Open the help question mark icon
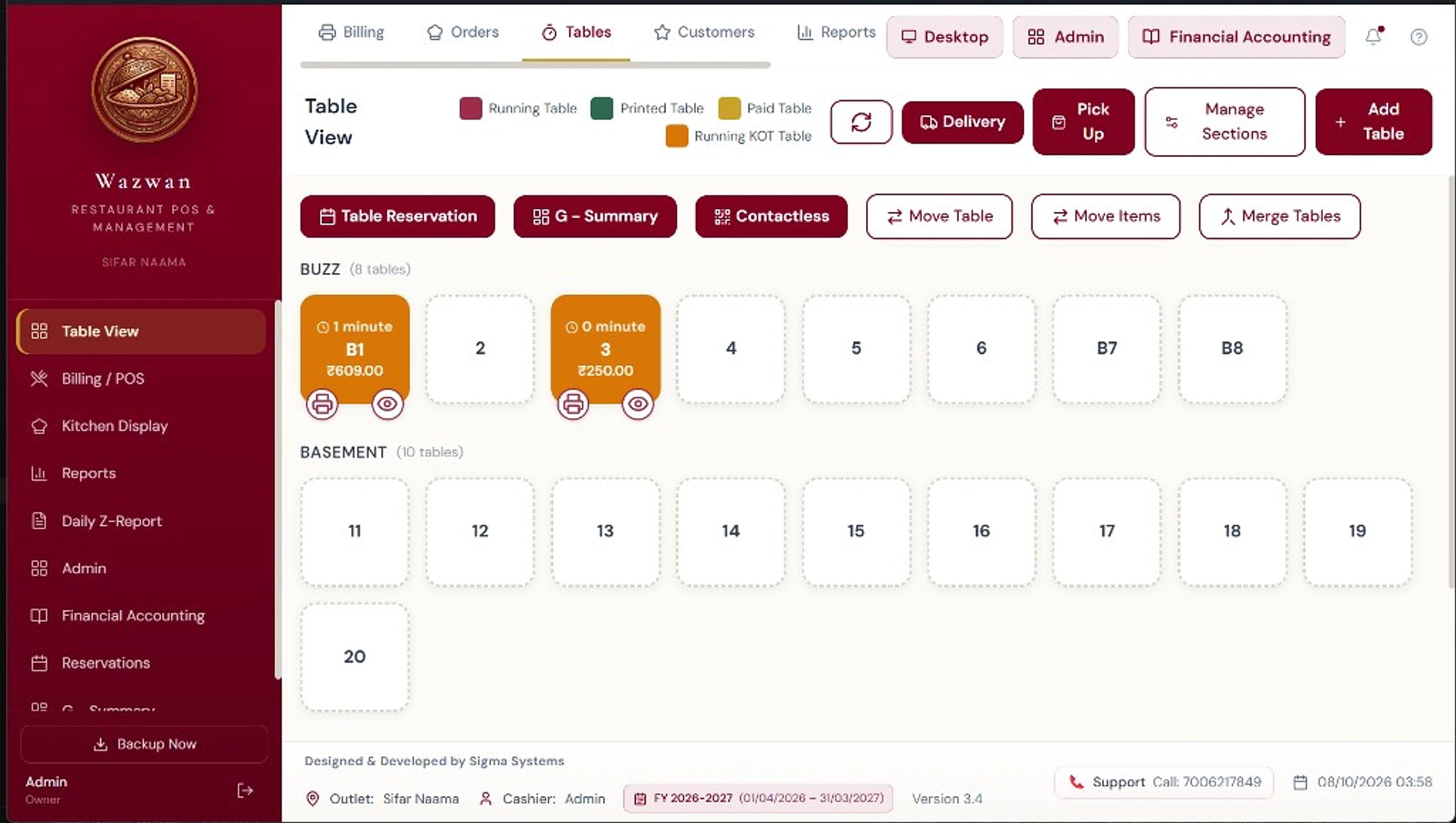This screenshot has height=823, width=1456. coord(1418,37)
